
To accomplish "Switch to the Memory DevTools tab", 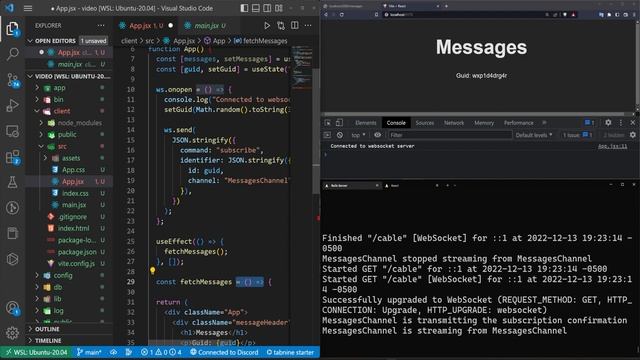I will (x=484, y=122).
